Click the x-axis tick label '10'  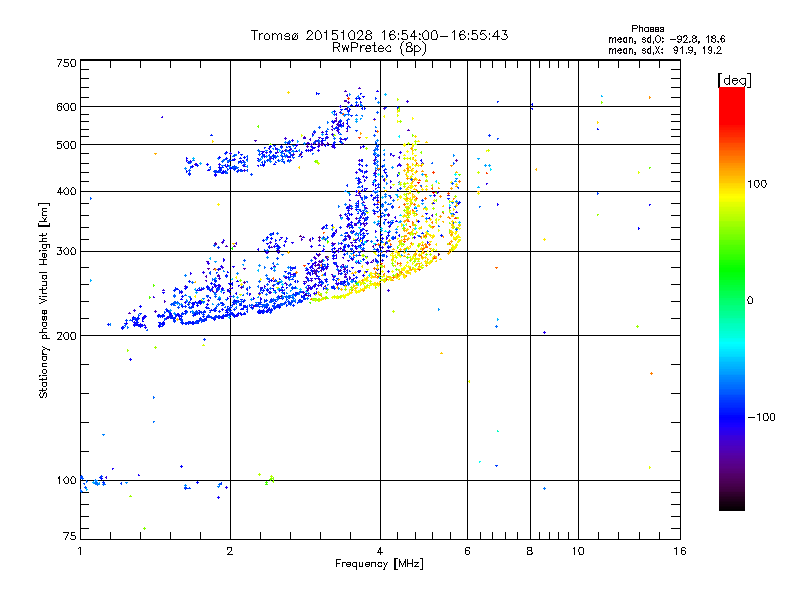pyautogui.click(x=578, y=551)
